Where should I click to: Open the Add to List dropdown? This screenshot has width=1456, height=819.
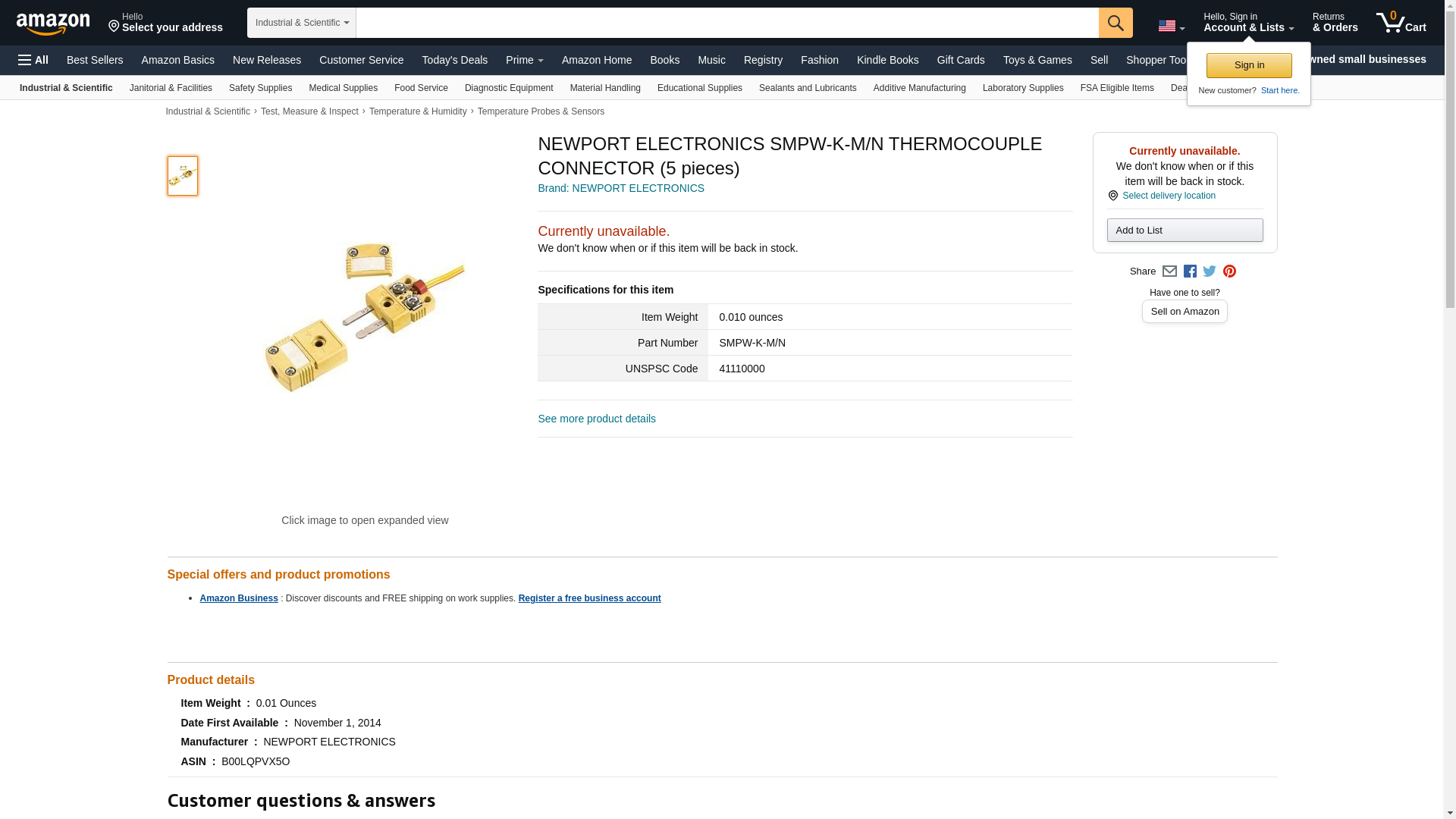pyautogui.click(x=1185, y=231)
